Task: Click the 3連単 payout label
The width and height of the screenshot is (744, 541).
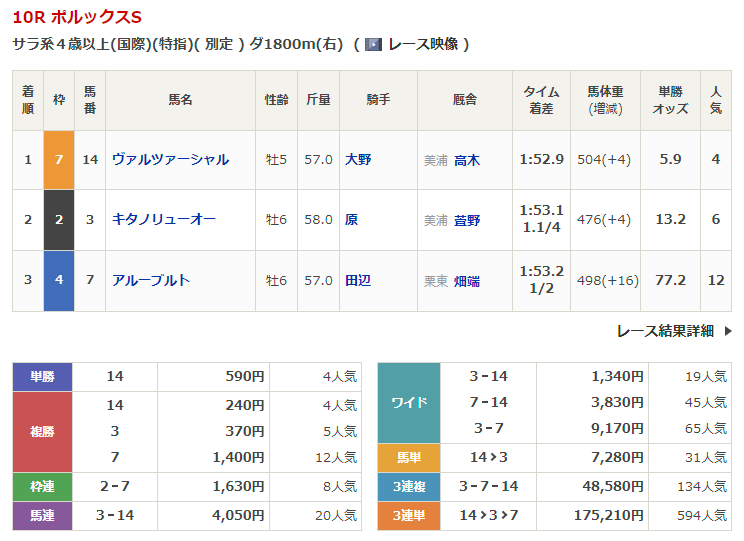Action: click(410, 516)
